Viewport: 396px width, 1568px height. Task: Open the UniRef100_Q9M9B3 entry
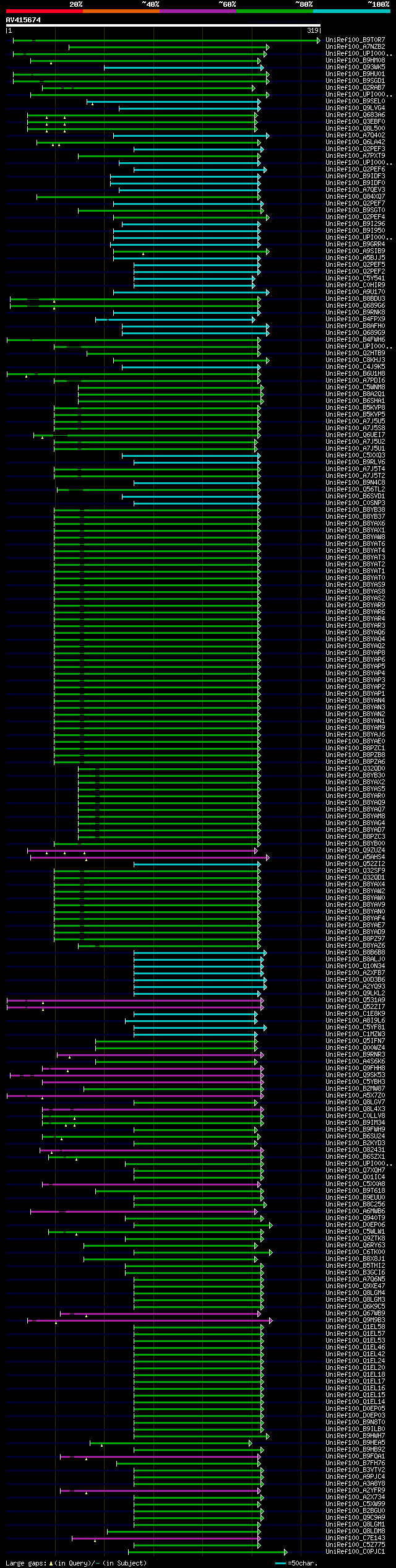(355, 1320)
